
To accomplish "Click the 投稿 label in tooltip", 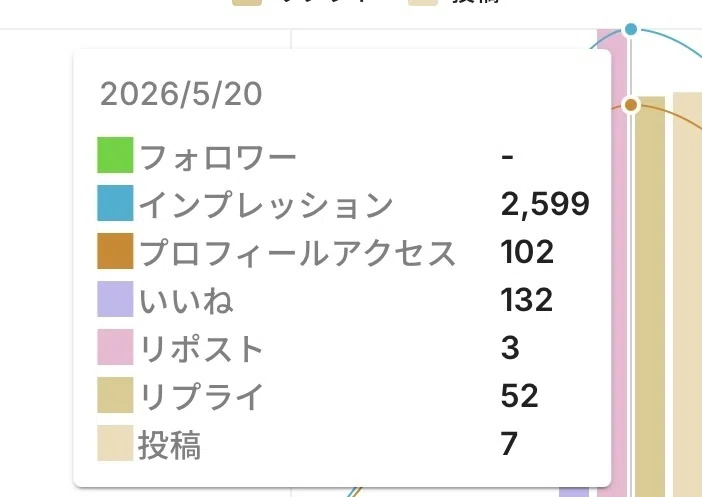I will pyautogui.click(x=170, y=445).
